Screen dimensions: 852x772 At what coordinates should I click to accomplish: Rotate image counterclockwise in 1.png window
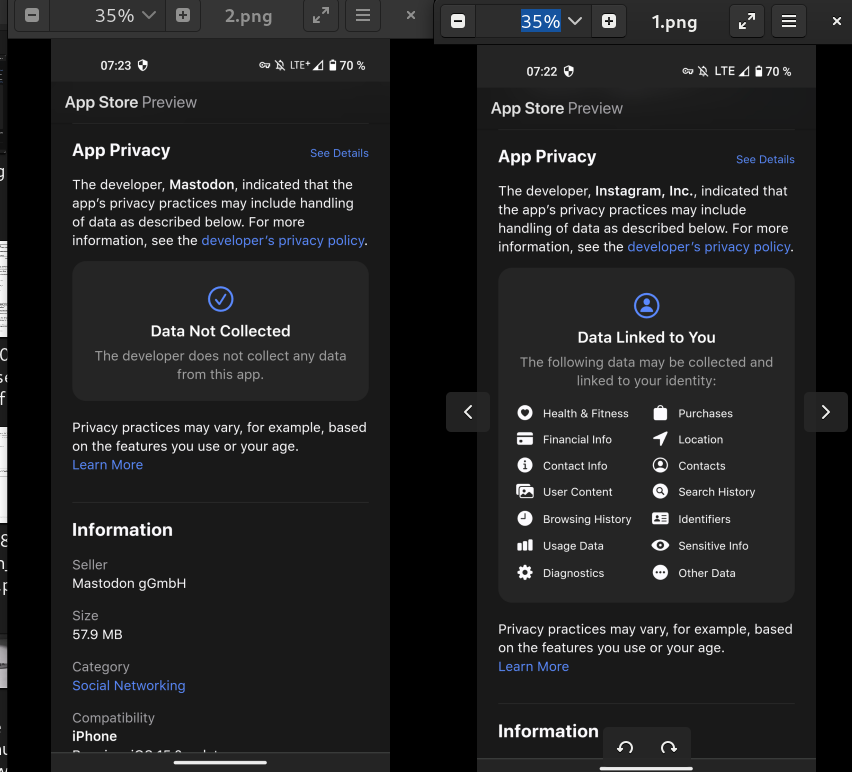625,748
